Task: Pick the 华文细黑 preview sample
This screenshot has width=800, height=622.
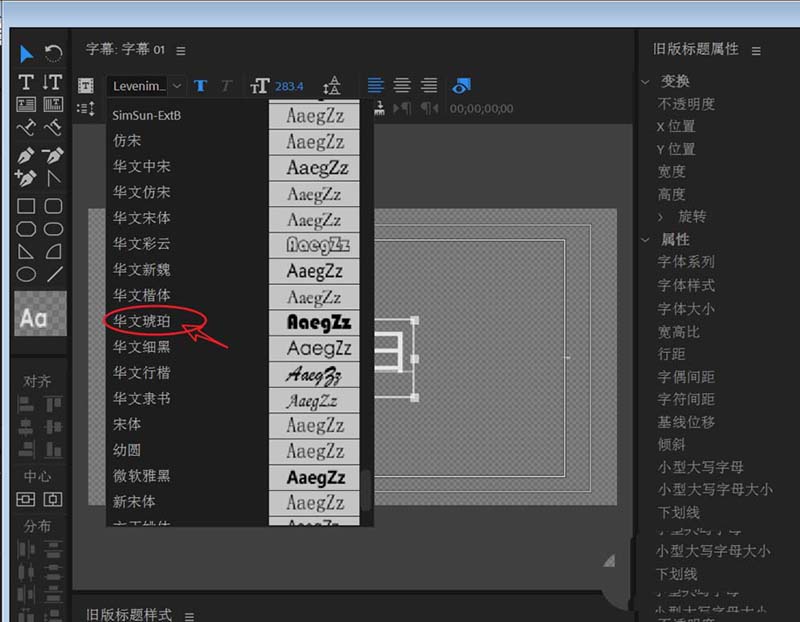Action: pyautogui.click(x=314, y=349)
